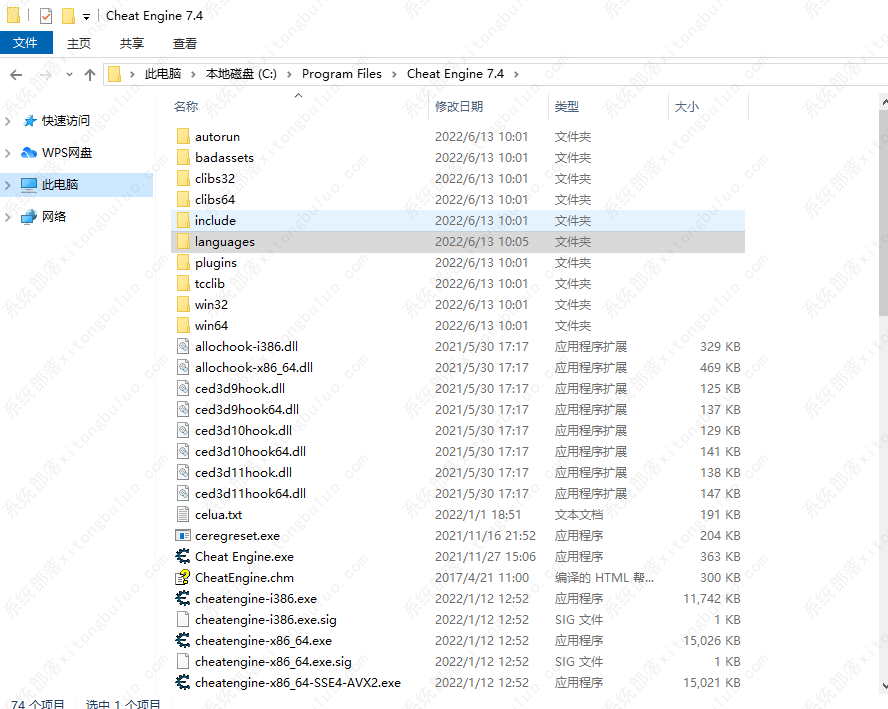This screenshot has height=709, width=888.
Task: Click the Cheat Engine.exe application icon
Action: click(x=183, y=557)
